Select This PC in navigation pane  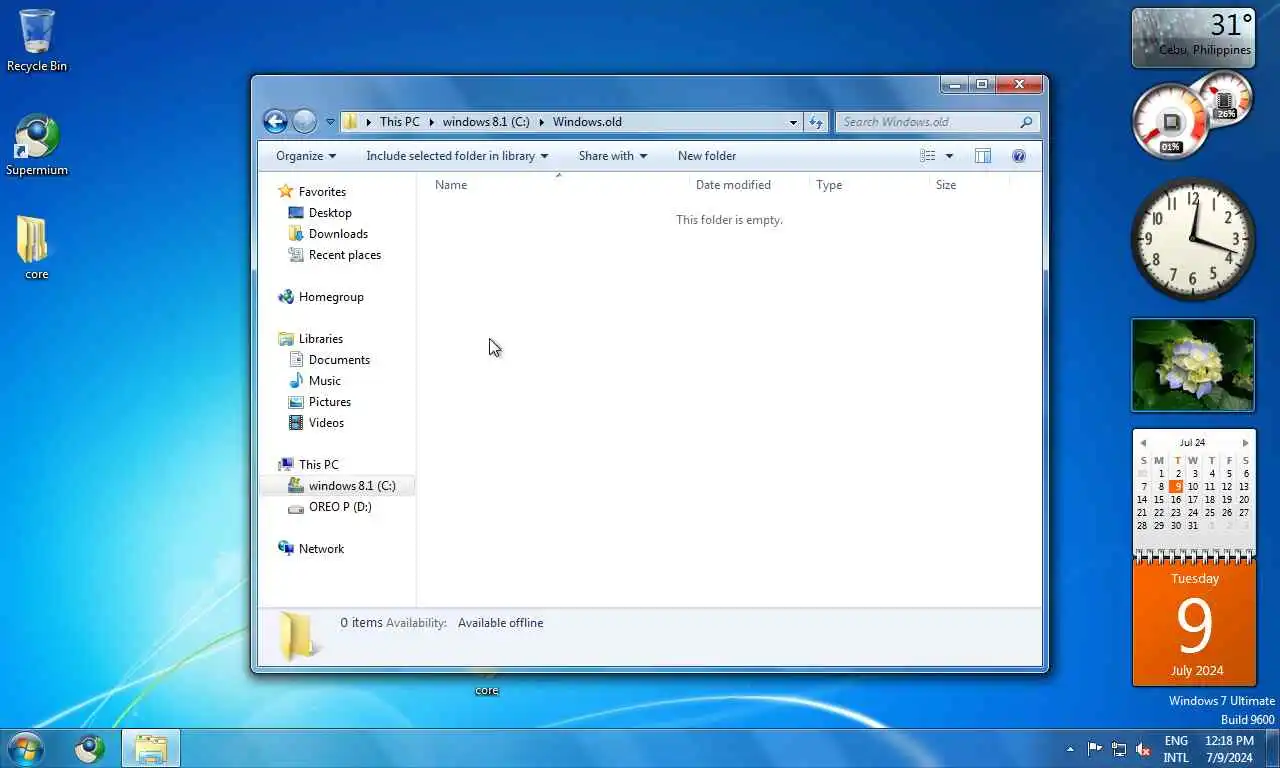click(x=309, y=465)
